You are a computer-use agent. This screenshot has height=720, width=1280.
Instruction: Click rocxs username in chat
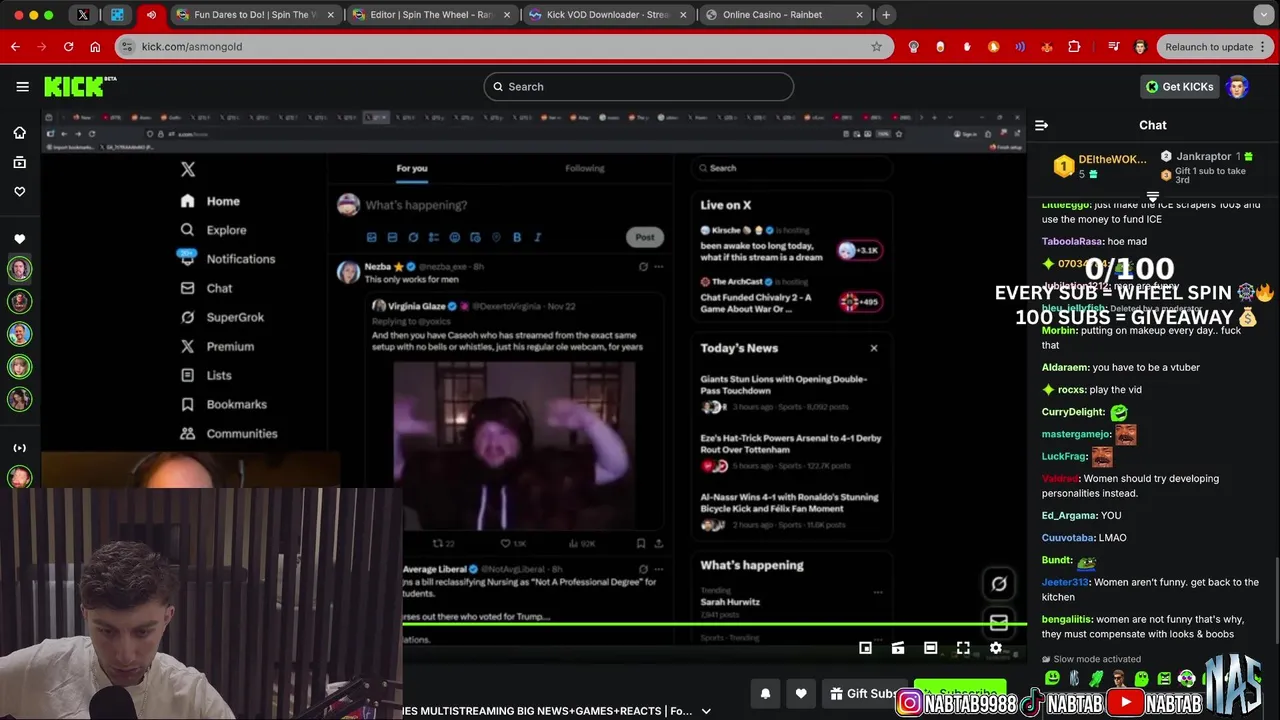coord(1072,390)
